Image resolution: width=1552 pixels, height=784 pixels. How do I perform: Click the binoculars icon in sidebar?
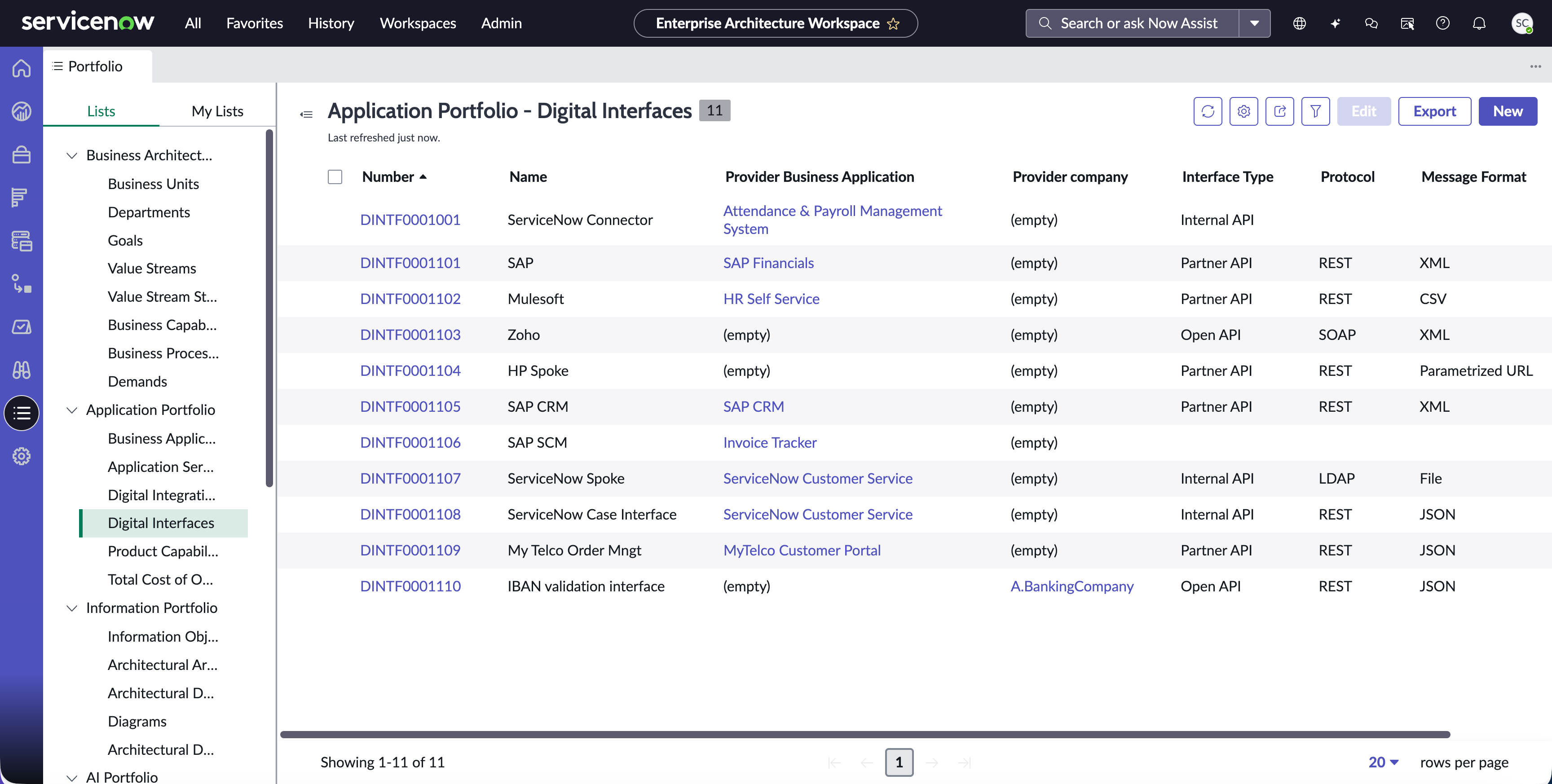point(22,370)
